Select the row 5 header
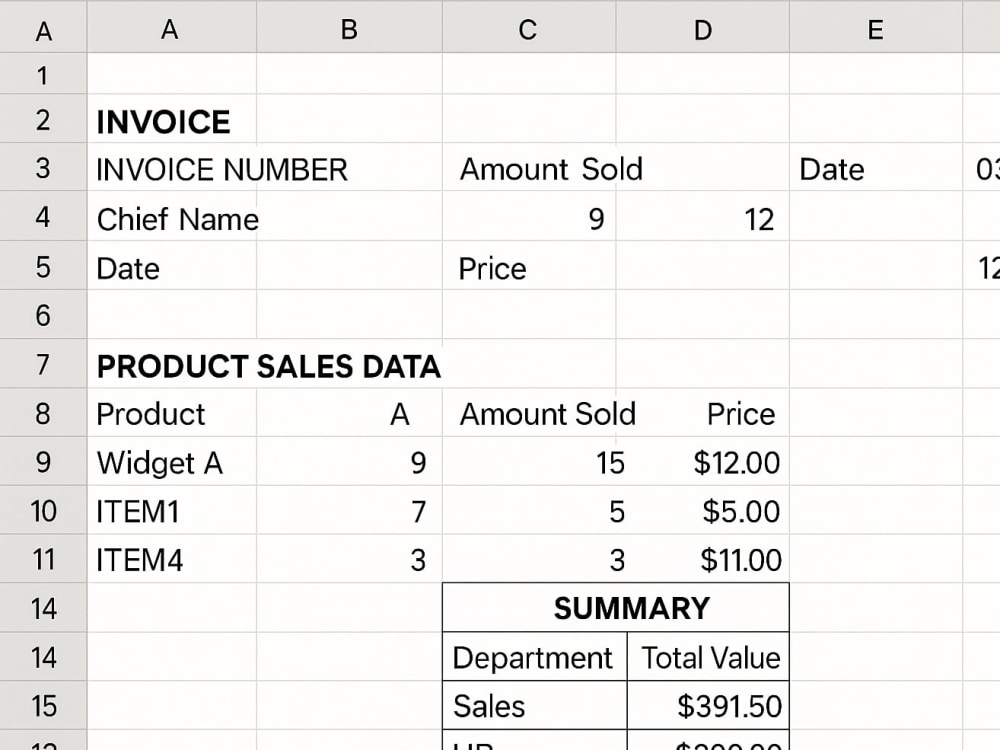This screenshot has width=1000, height=750. coord(43,267)
